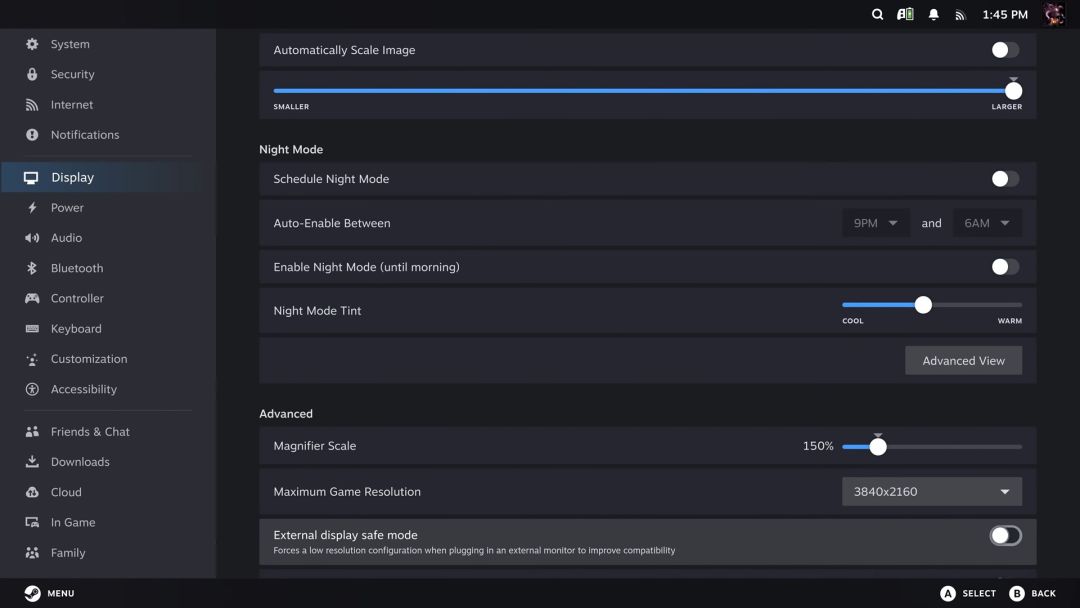
Task: Click the Customization sparkle icon
Action: (x=32, y=359)
